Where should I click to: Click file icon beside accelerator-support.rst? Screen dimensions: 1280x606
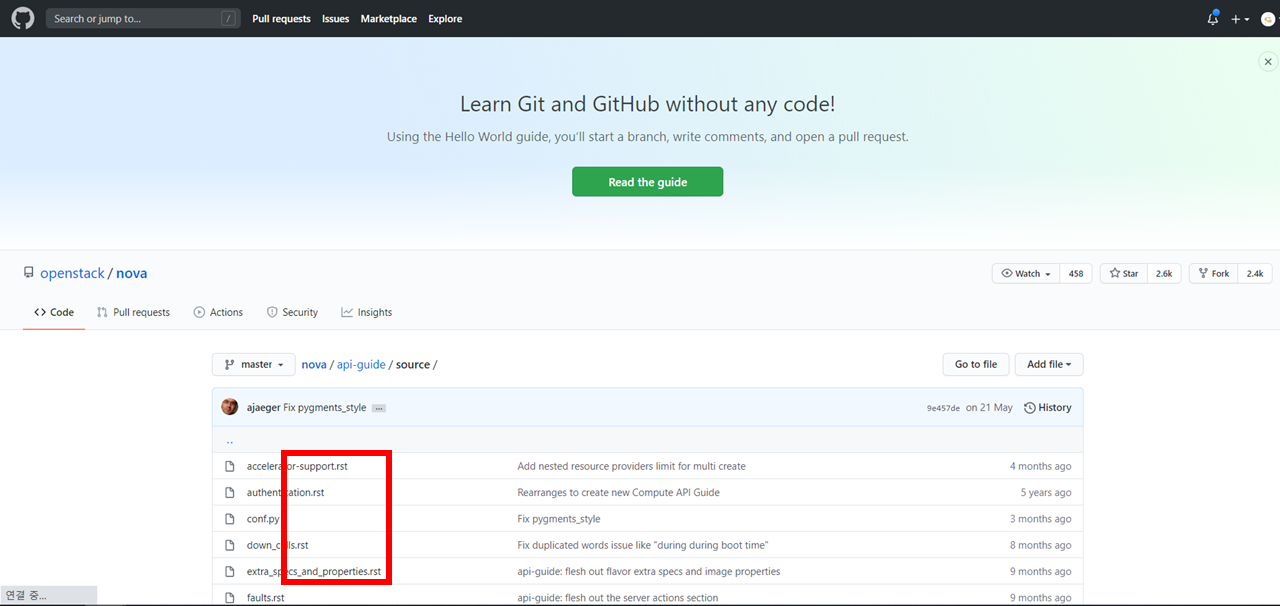[x=229, y=466]
